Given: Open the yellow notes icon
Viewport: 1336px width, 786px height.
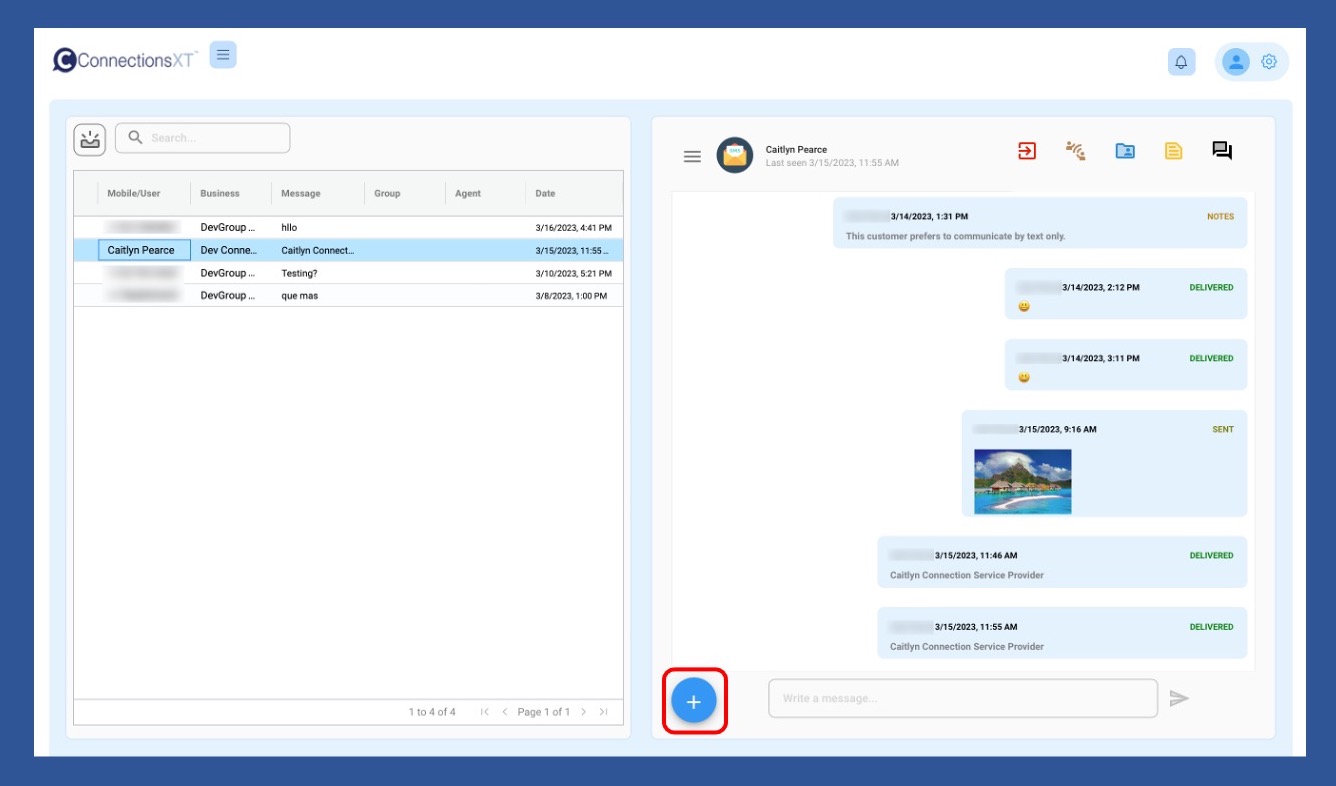Looking at the screenshot, I should (1173, 151).
